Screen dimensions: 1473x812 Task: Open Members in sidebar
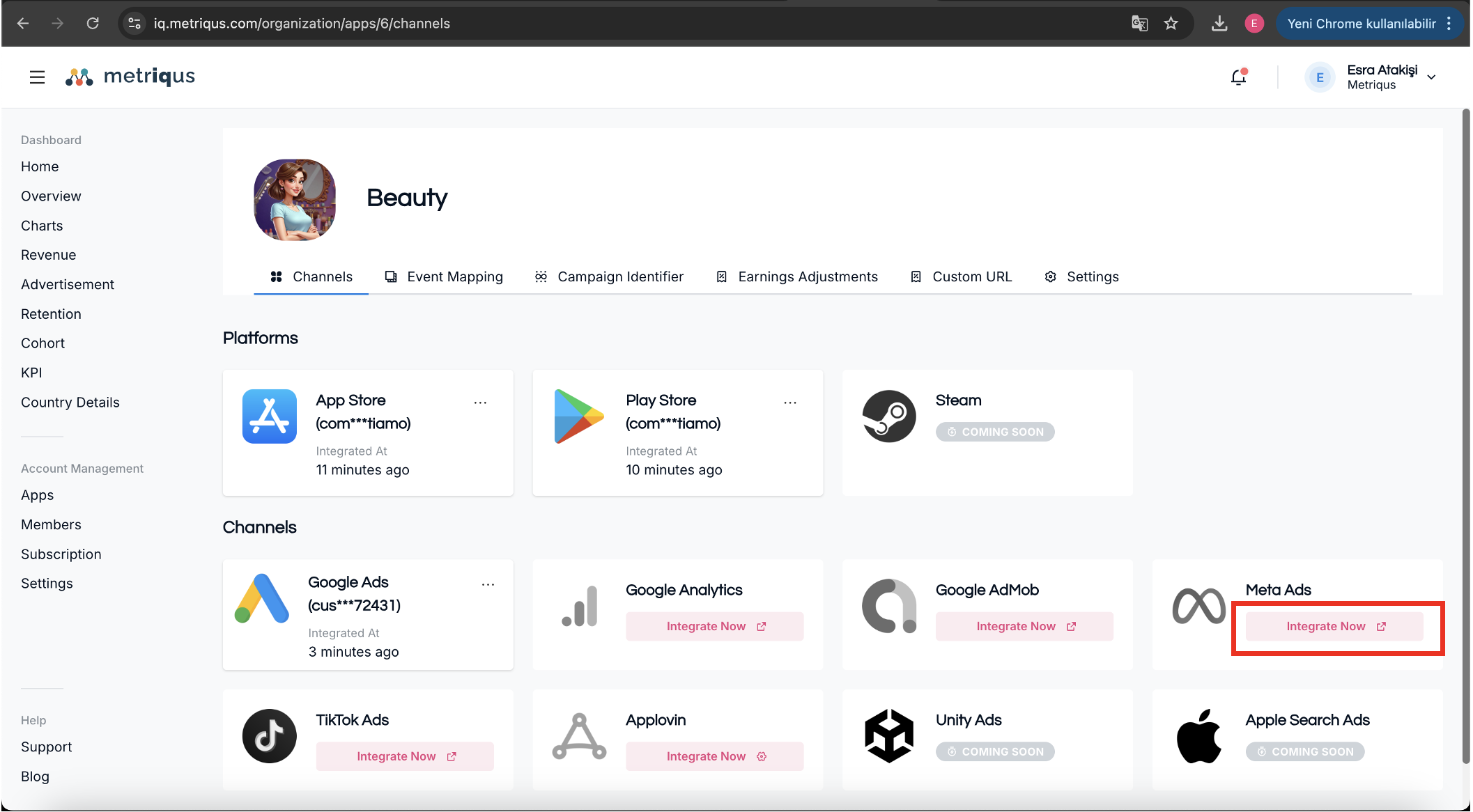coord(51,524)
